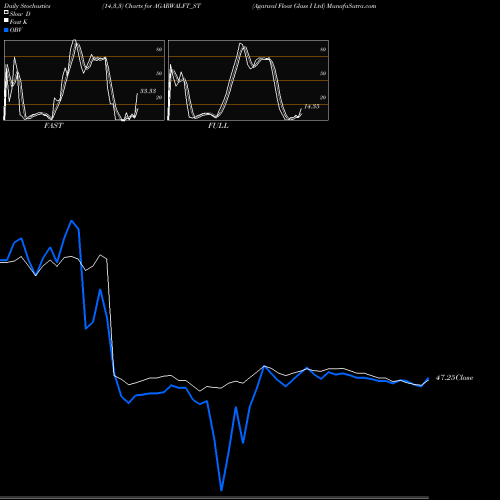Click the 20 axis label on FULL chart
500x500 pixels.
[x=323, y=97]
